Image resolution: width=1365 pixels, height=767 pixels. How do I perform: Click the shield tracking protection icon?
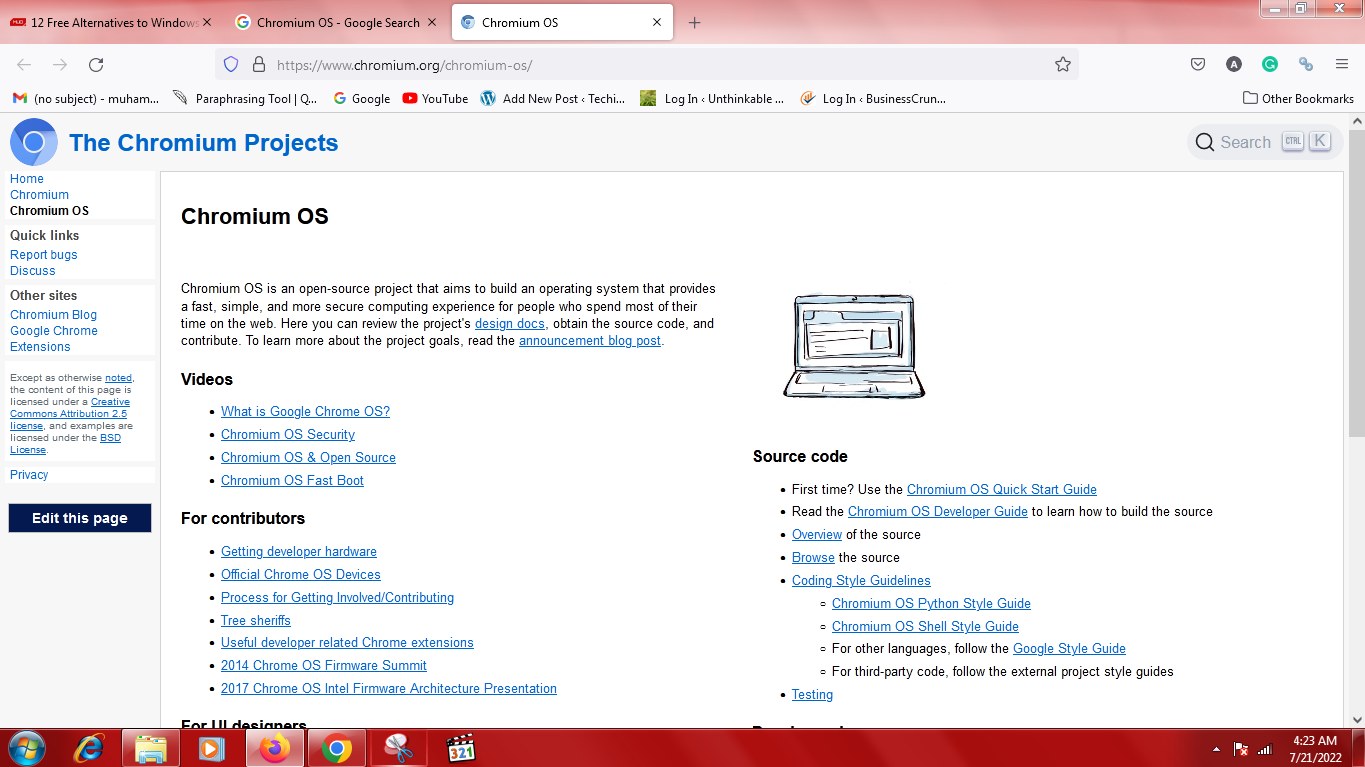(231, 64)
